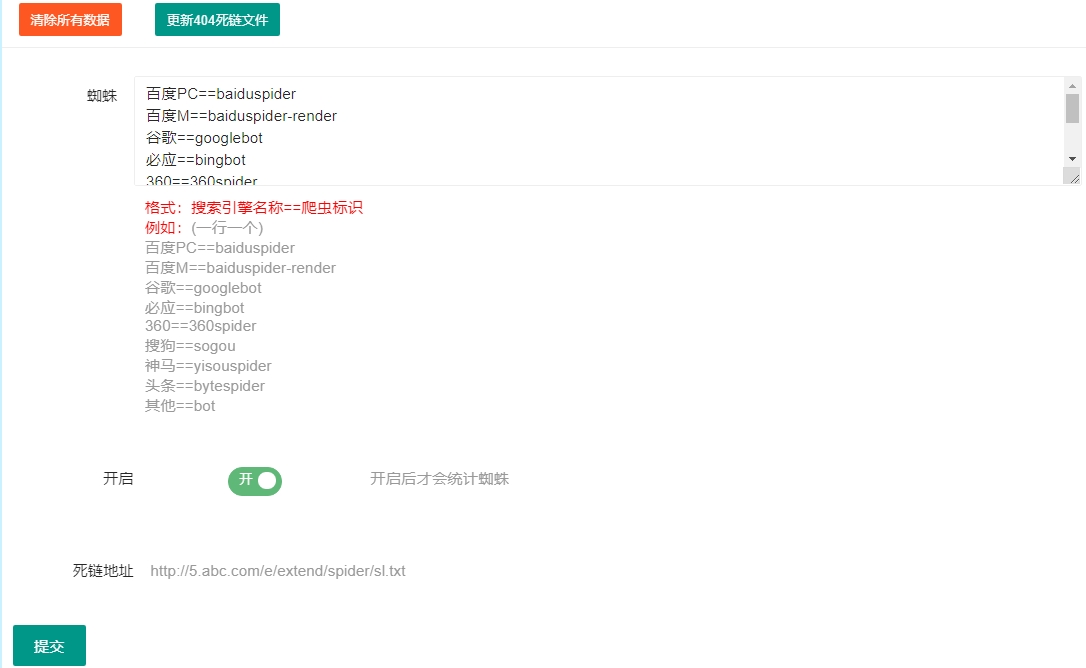Screen dimensions: 1086x668
Task: Click the dead link URL sl.txt address
Action: pos(278,571)
